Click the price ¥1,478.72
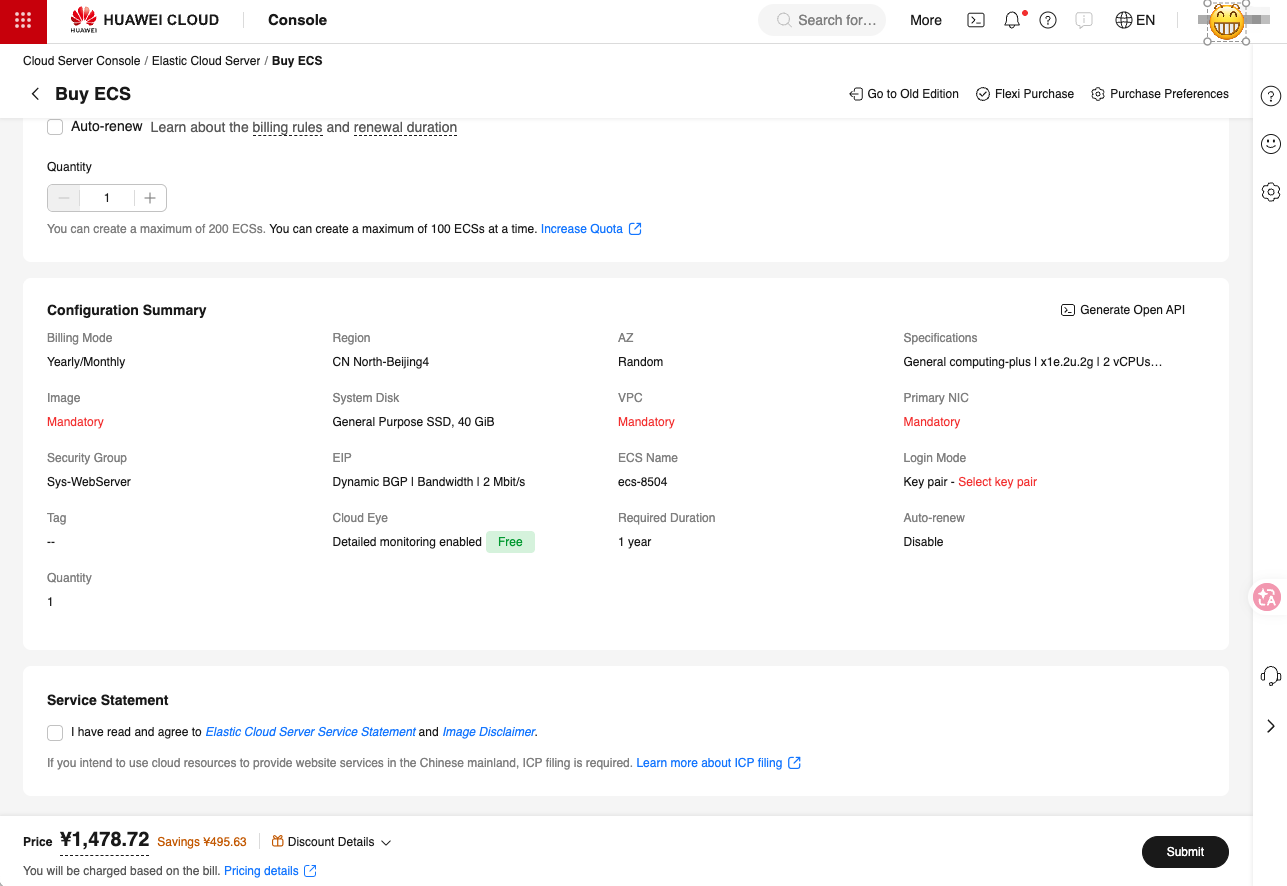The width and height of the screenshot is (1287, 886). tap(104, 840)
